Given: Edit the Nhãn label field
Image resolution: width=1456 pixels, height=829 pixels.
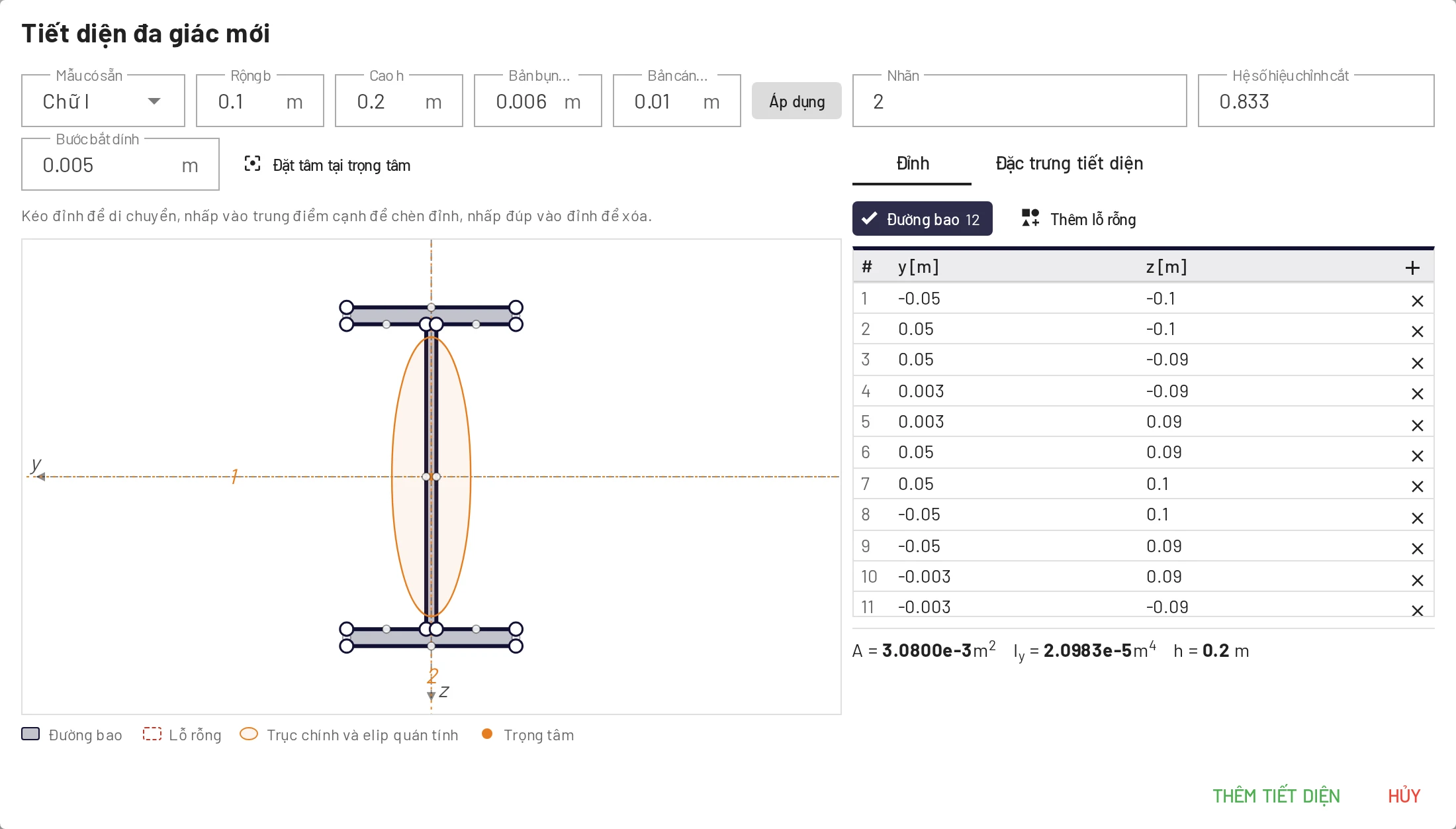Looking at the screenshot, I should click(x=1019, y=101).
